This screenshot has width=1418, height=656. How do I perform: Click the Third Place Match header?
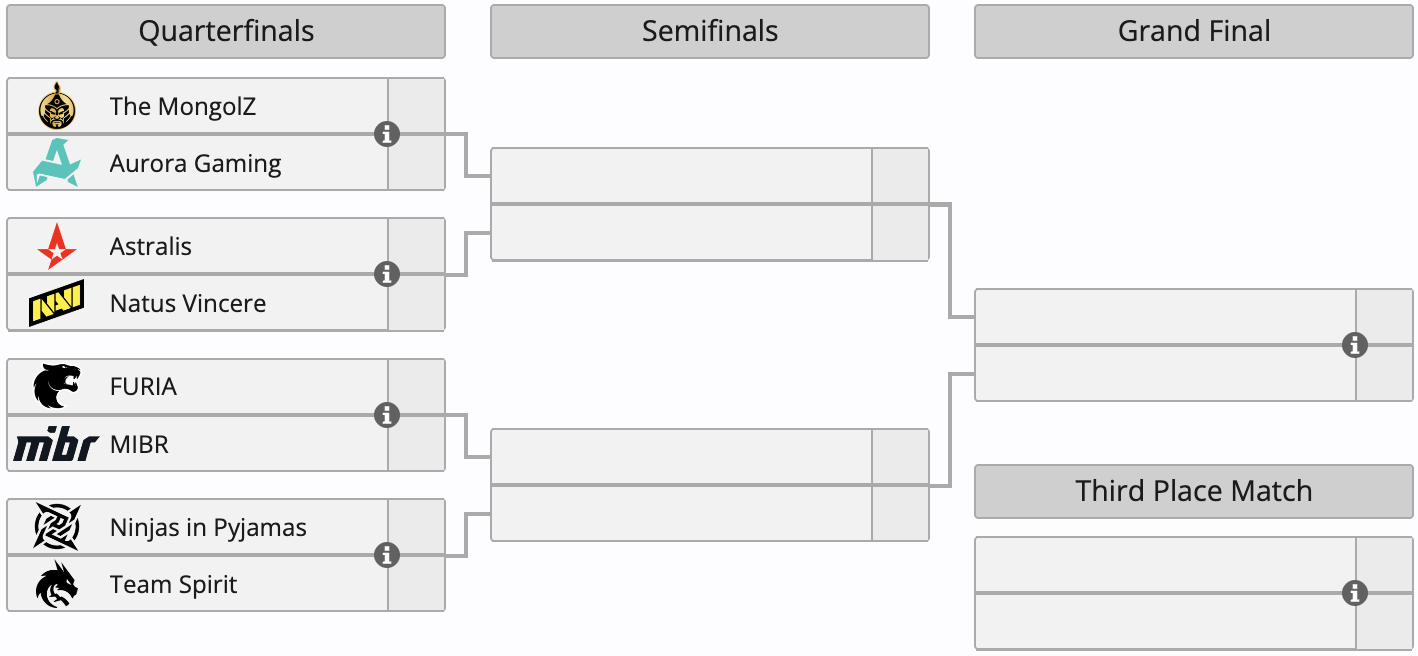click(x=1194, y=491)
